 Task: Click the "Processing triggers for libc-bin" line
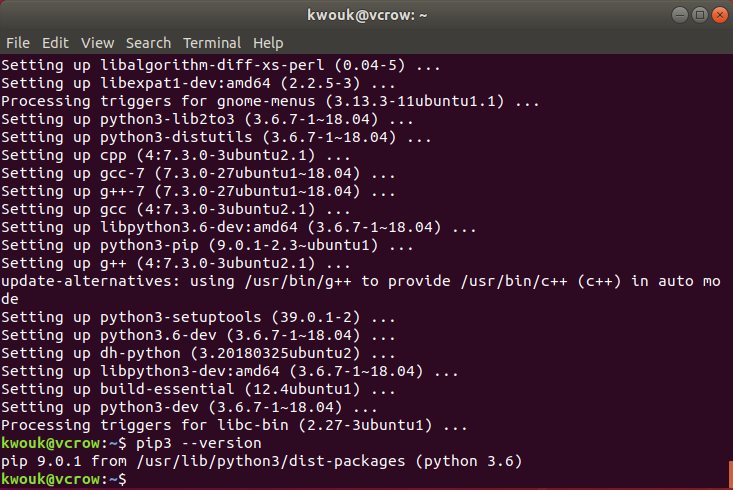(235, 425)
